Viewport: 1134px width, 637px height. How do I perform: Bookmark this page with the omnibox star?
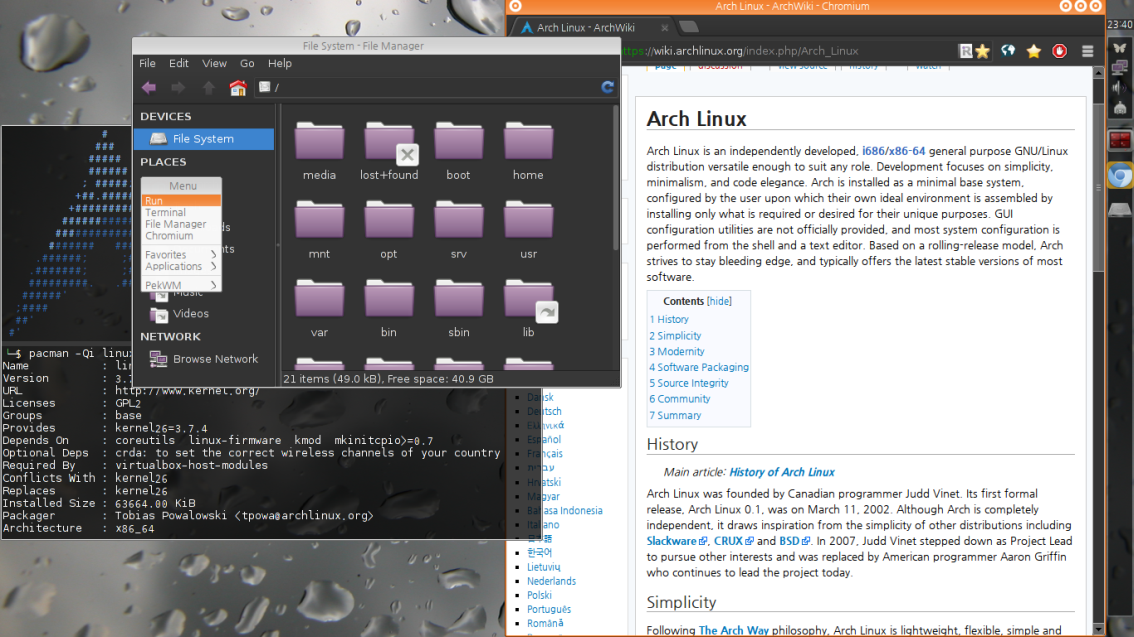click(982, 51)
